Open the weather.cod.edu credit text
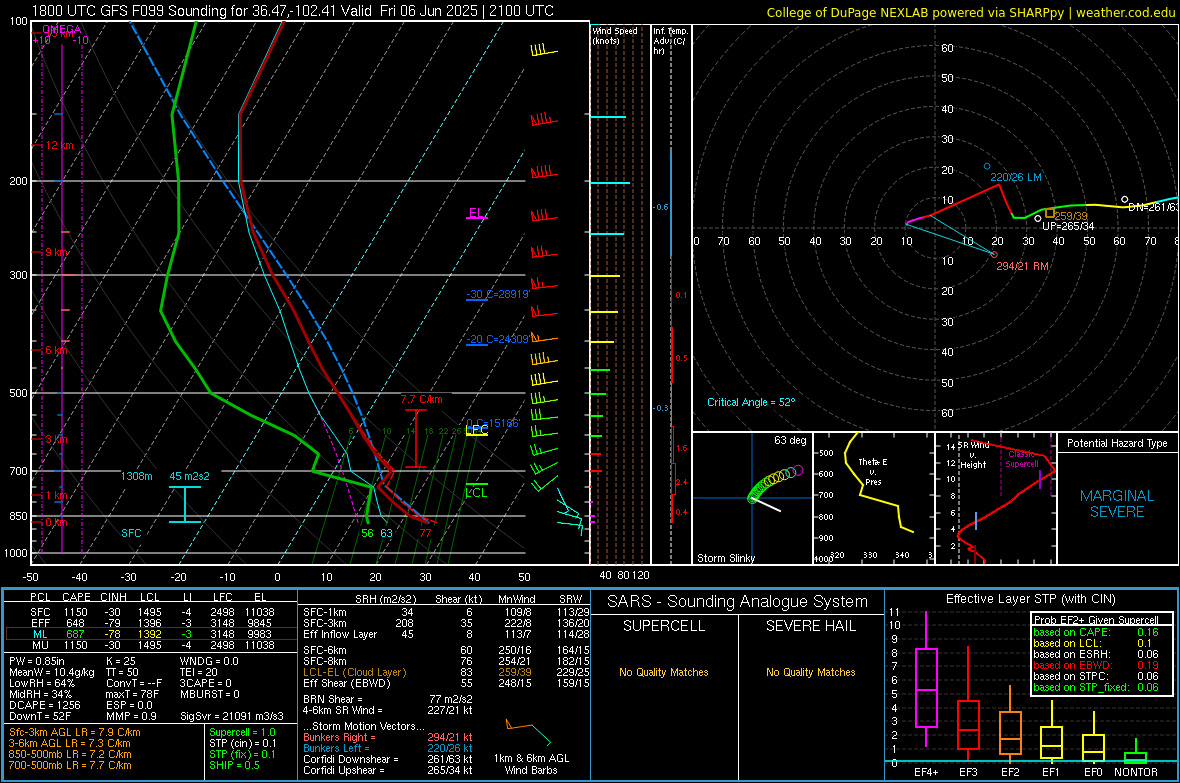1180x783 pixels. (1125, 12)
